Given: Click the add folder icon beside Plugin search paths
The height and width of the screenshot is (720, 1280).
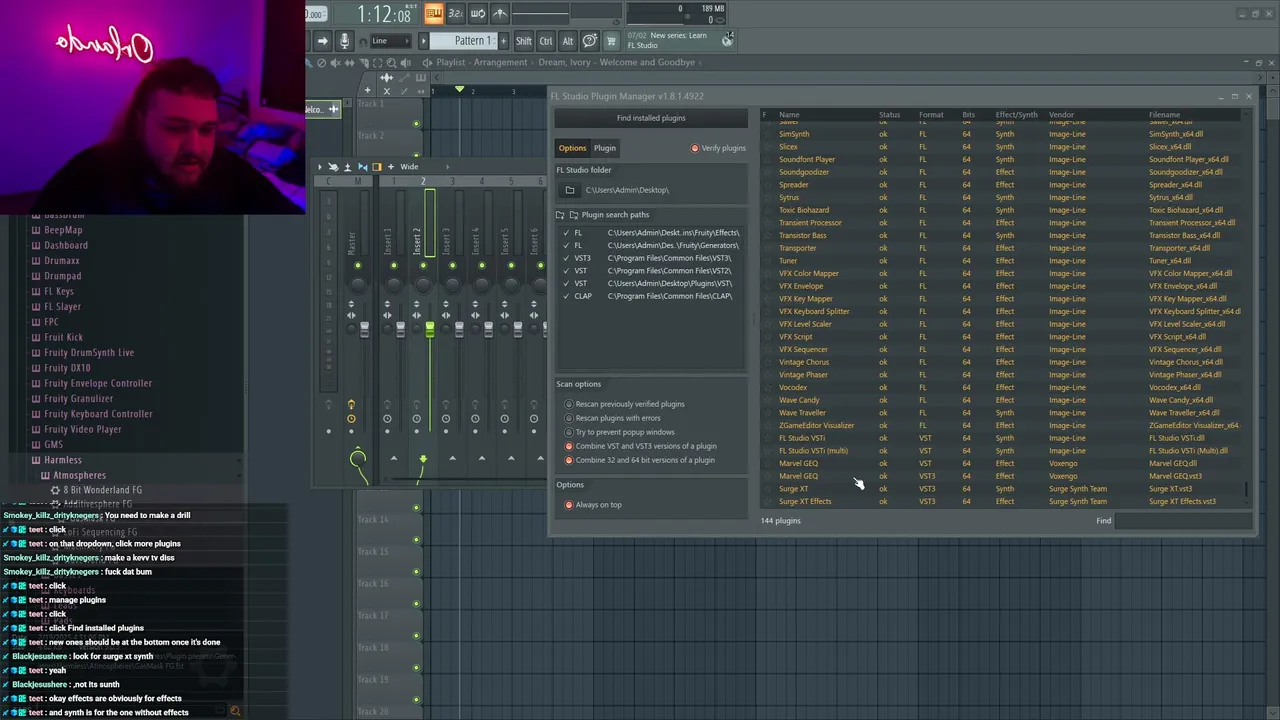Looking at the screenshot, I should (x=560, y=215).
